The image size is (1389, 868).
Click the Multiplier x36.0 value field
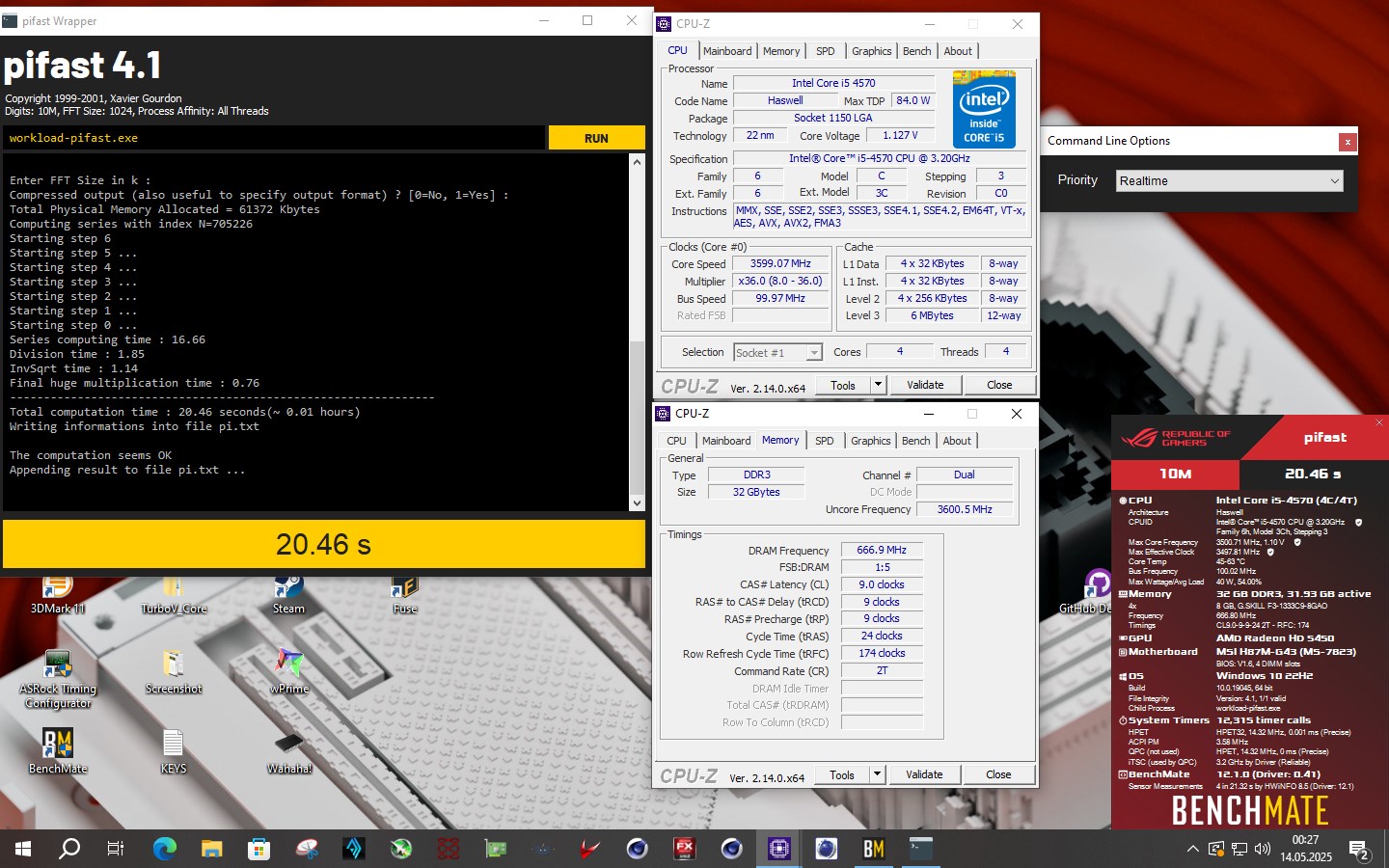coord(780,281)
